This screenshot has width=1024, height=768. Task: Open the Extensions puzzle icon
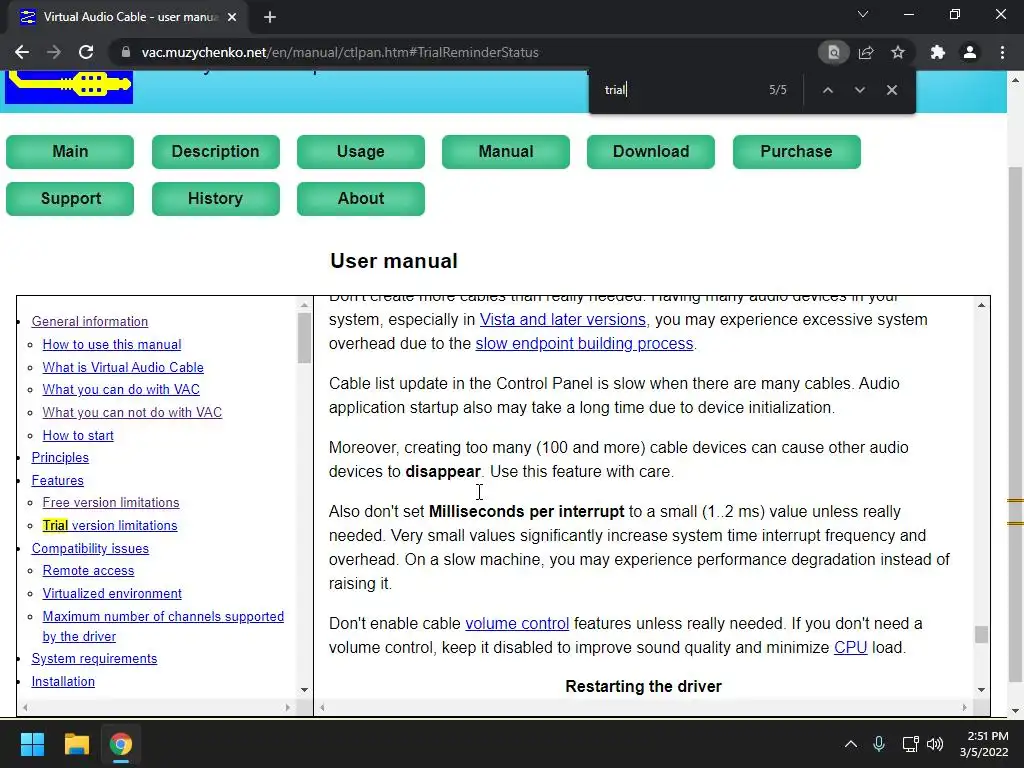coord(938,52)
